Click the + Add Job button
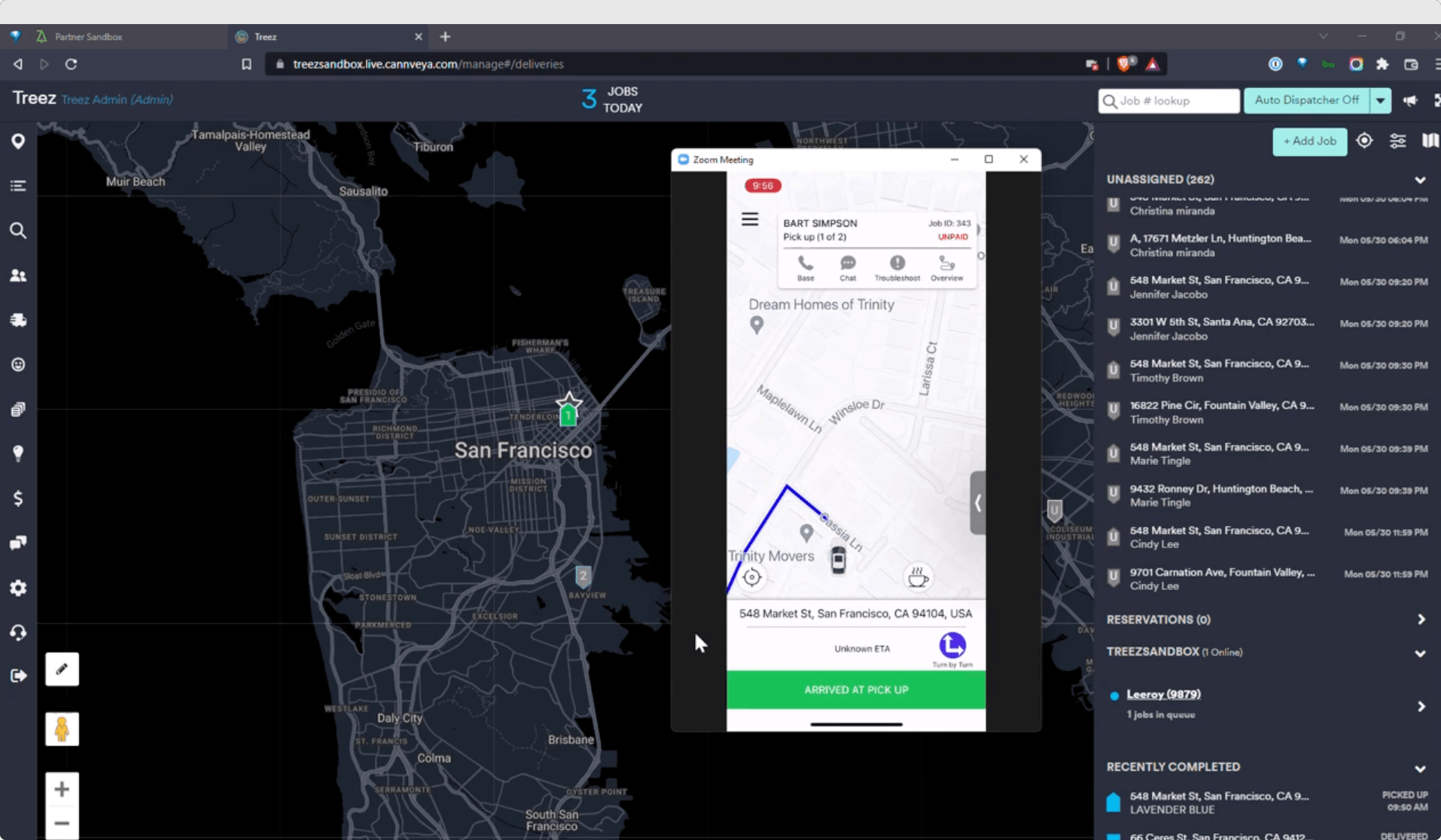This screenshot has width=1441, height=840. (x=1310, y=142)
